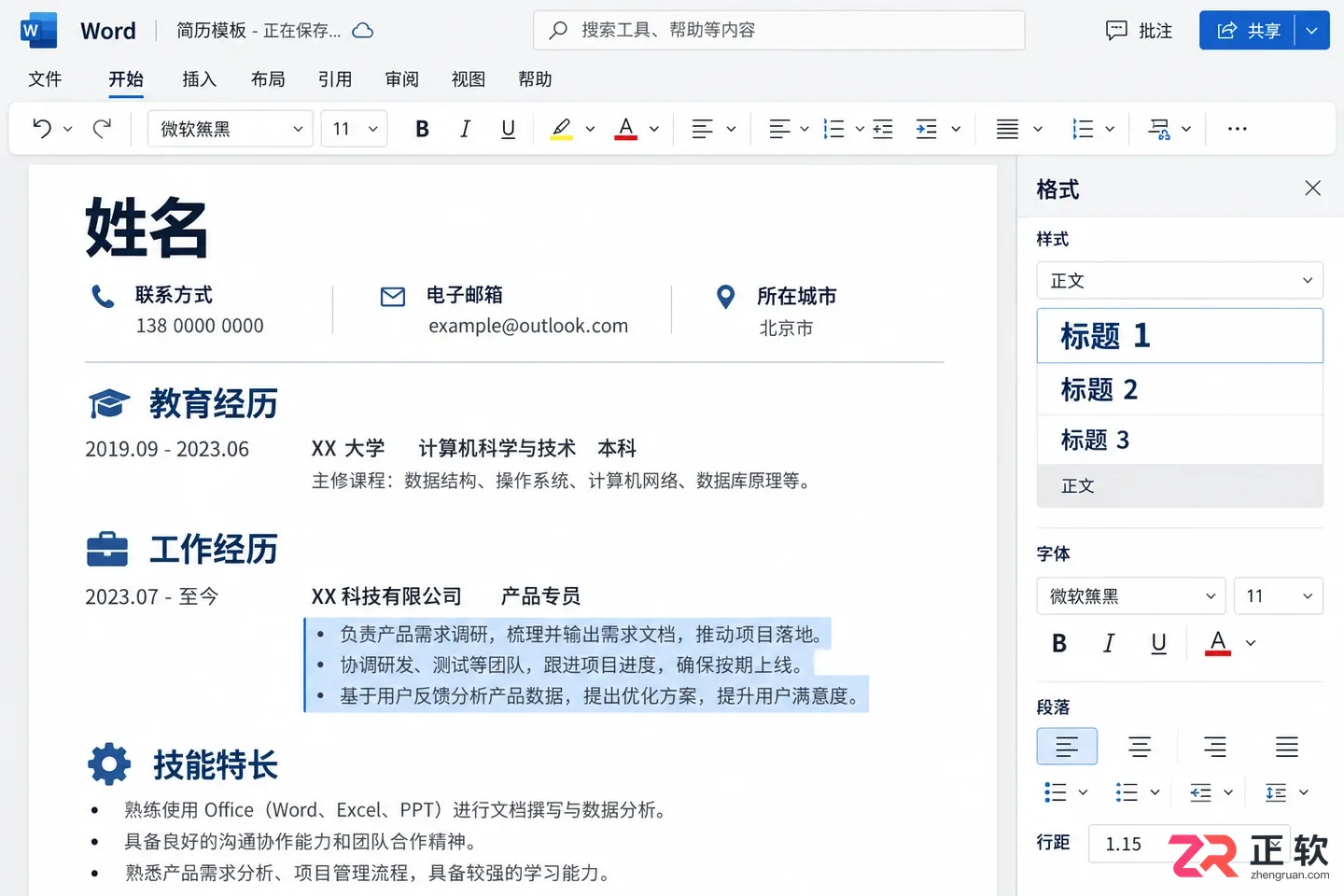
Task: Click the 共享 share button
Action: [1248, 31]
